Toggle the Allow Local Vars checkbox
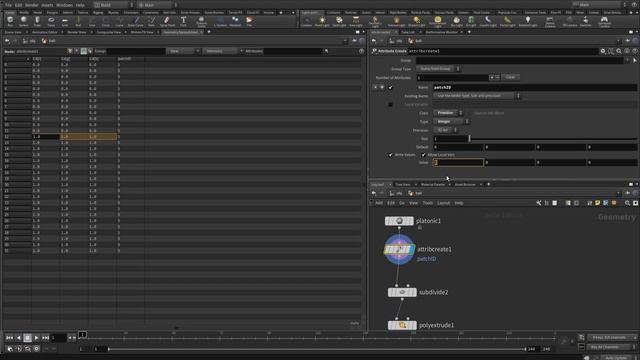The image size is (640, 360). [x=423, y=155]
